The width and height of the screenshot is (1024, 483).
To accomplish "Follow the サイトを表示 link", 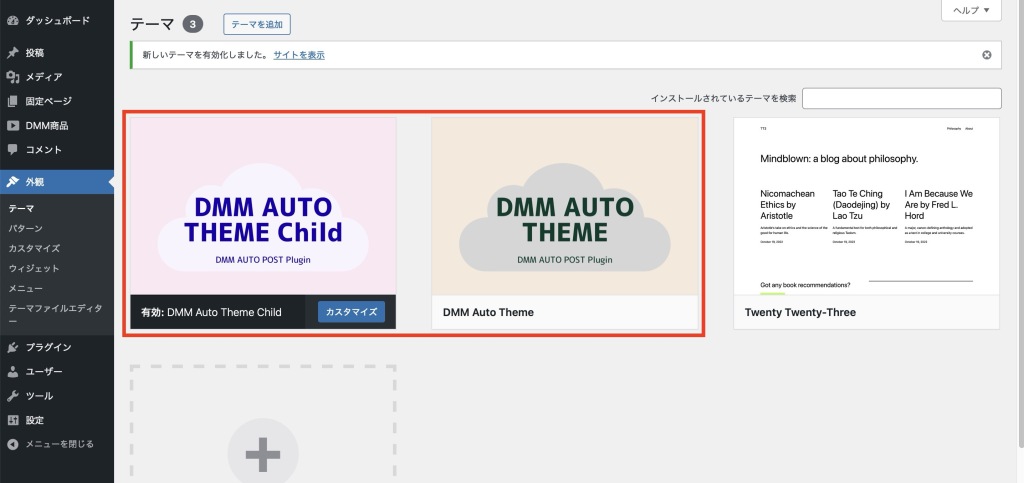I will point(299,55).
